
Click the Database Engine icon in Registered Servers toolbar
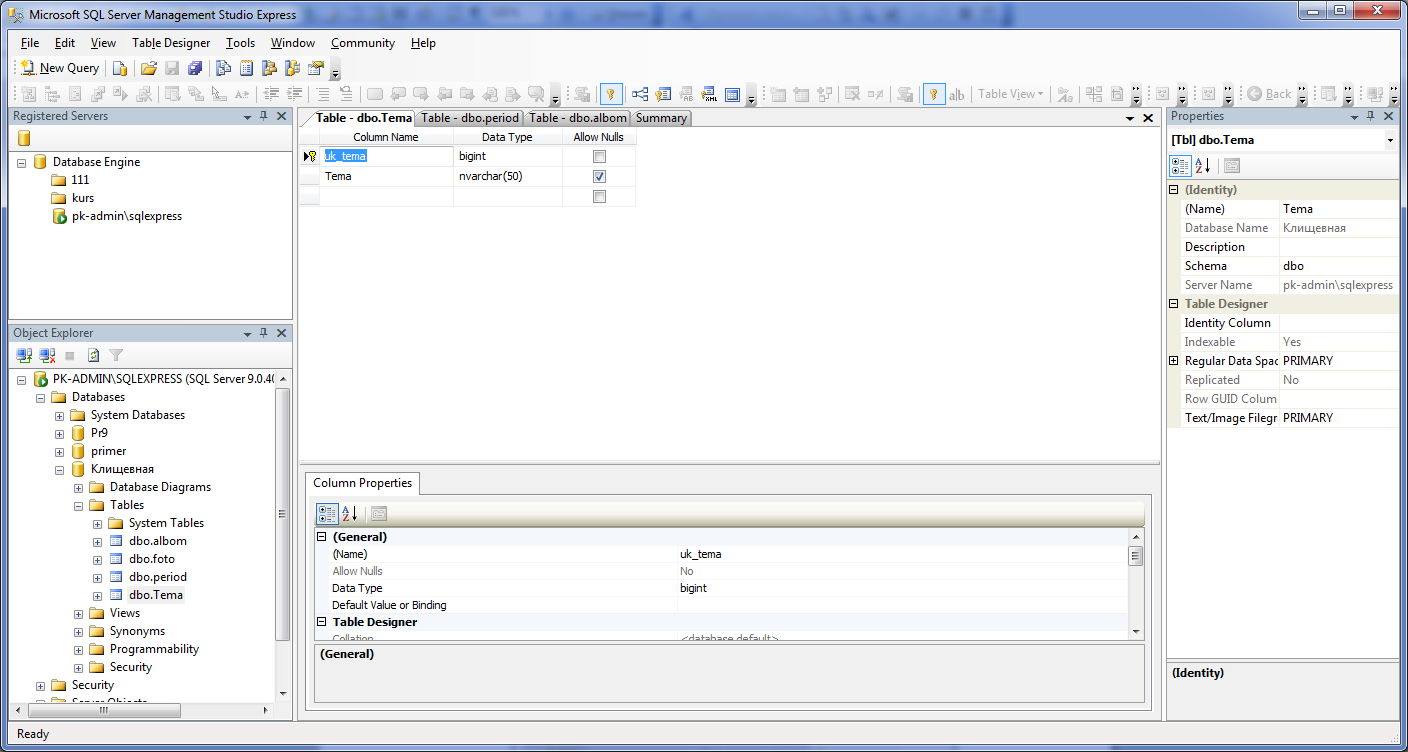[24, 138]
